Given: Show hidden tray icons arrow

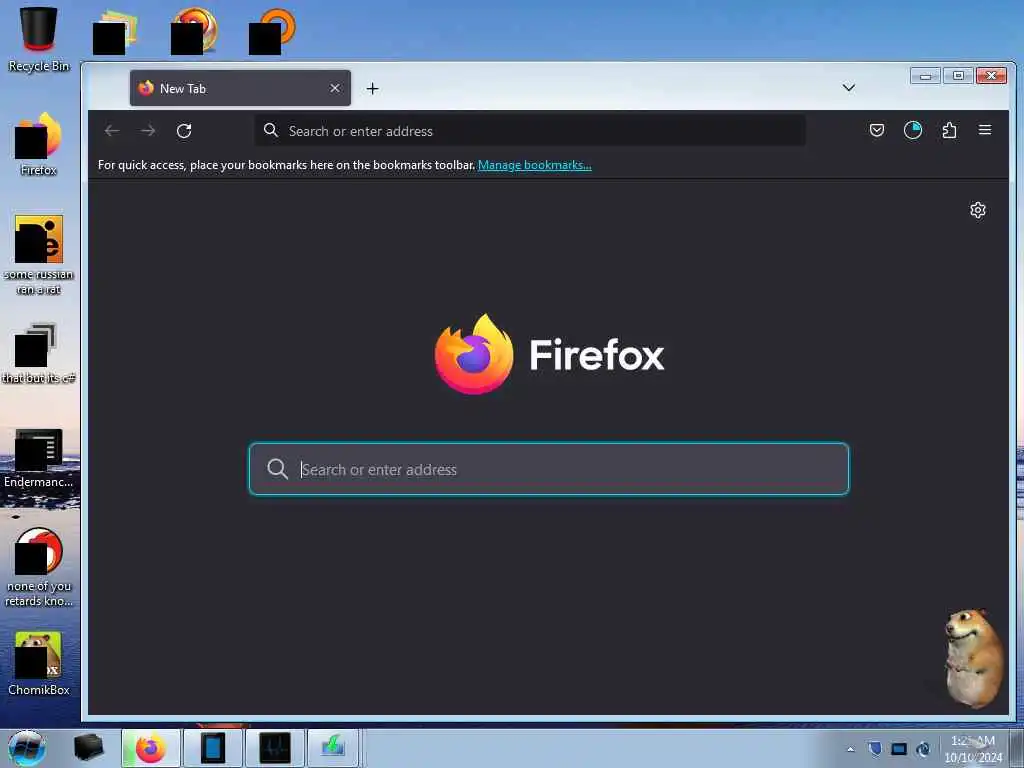Looking at the screenshot, I should tap(850, 749).
